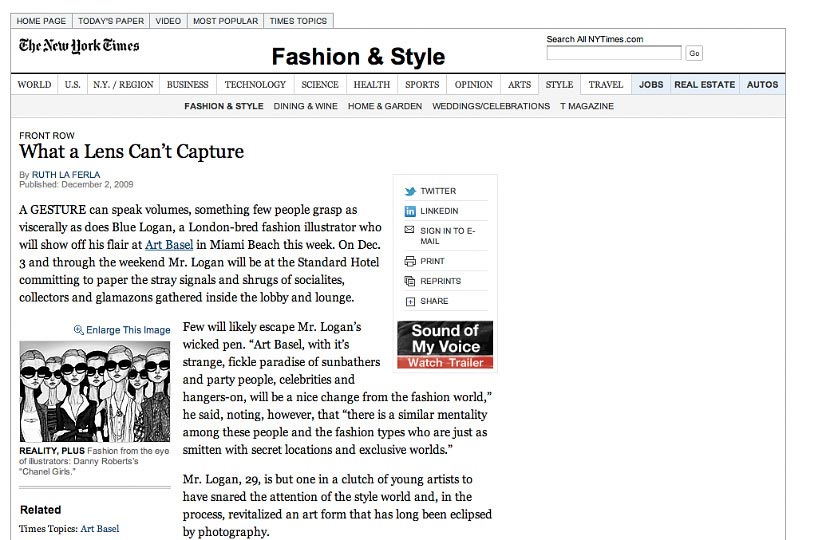834x540 pixels.
Task: Select Dining & Wine subsection
Action: (x=305, y=106)
